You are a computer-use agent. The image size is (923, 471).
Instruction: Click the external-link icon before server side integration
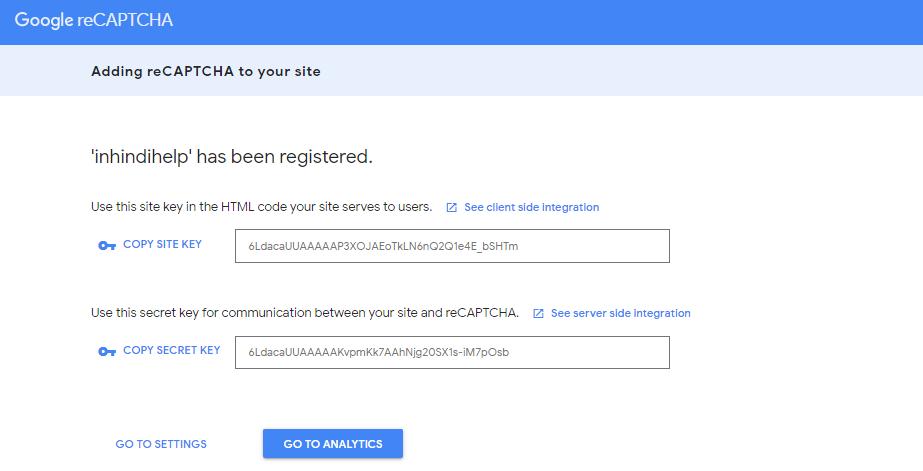(538, 313)
